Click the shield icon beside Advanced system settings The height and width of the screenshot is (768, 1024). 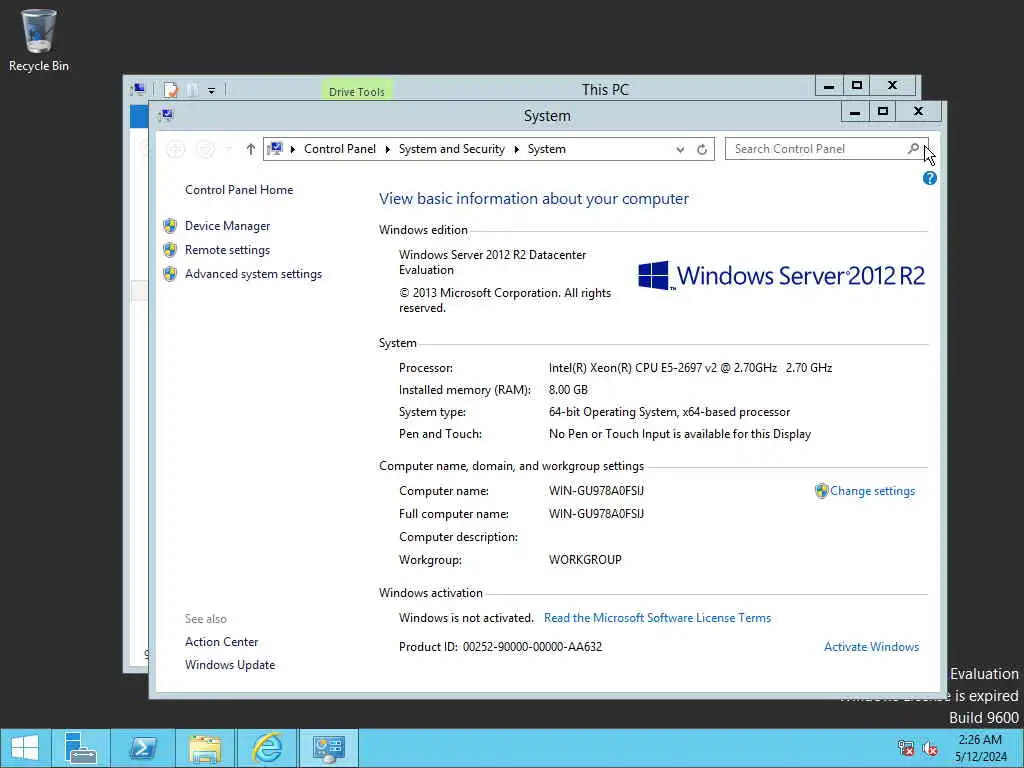pos(170,274)
